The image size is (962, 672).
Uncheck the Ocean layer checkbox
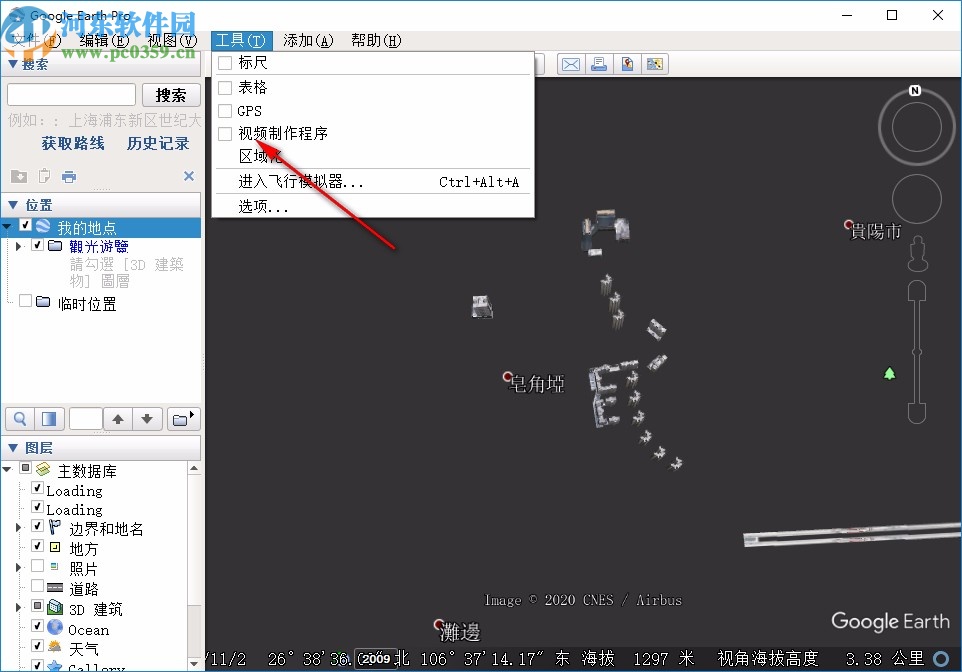click(x=37, y=626)
